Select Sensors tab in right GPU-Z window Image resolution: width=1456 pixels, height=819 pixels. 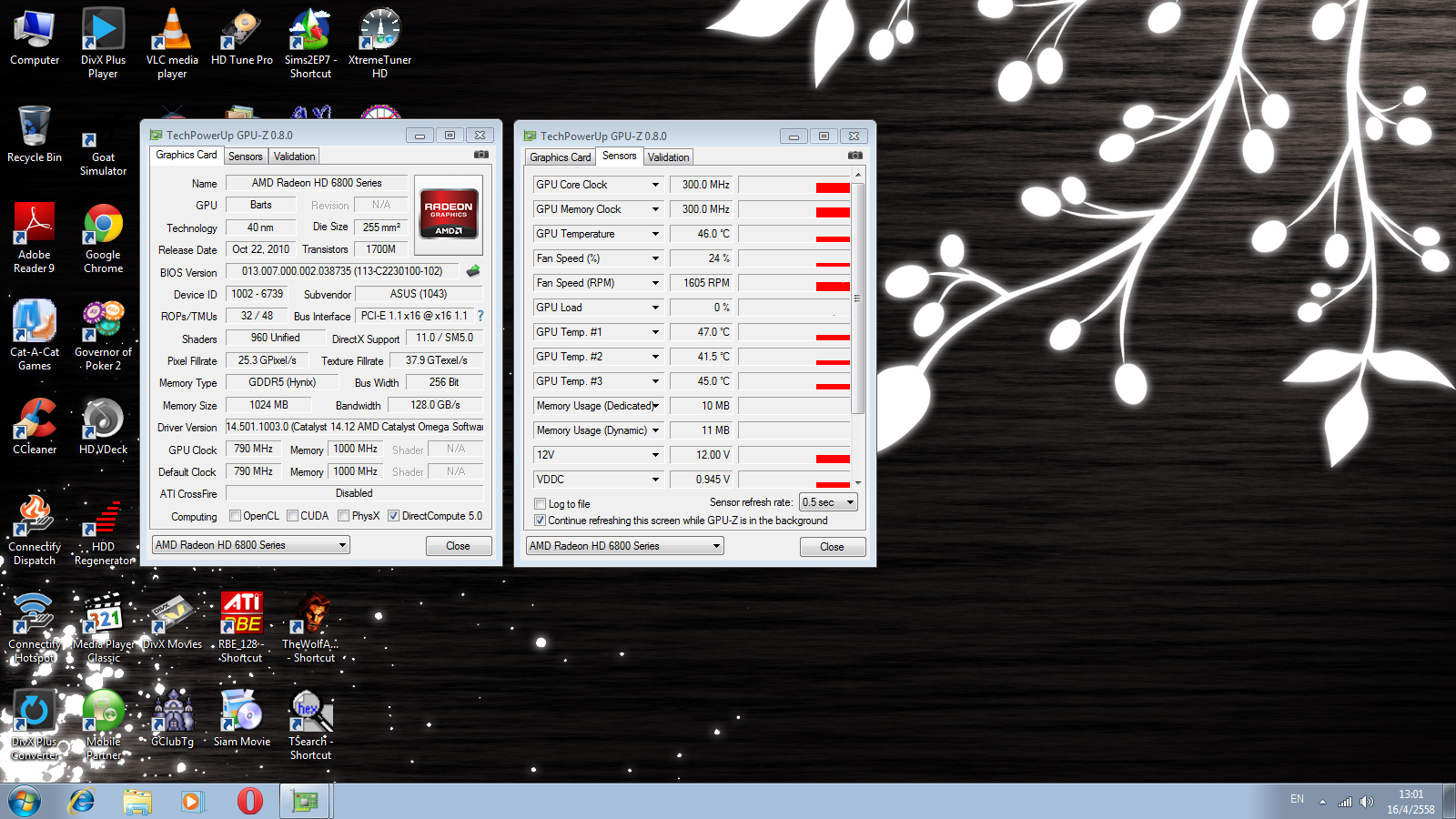(620, 156)
